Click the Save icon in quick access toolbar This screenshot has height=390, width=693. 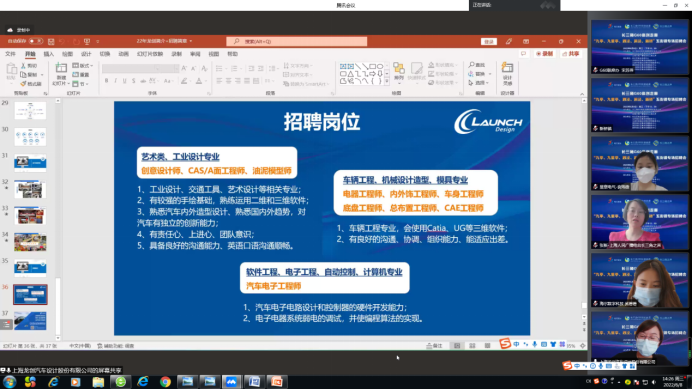tap(51, 41)
